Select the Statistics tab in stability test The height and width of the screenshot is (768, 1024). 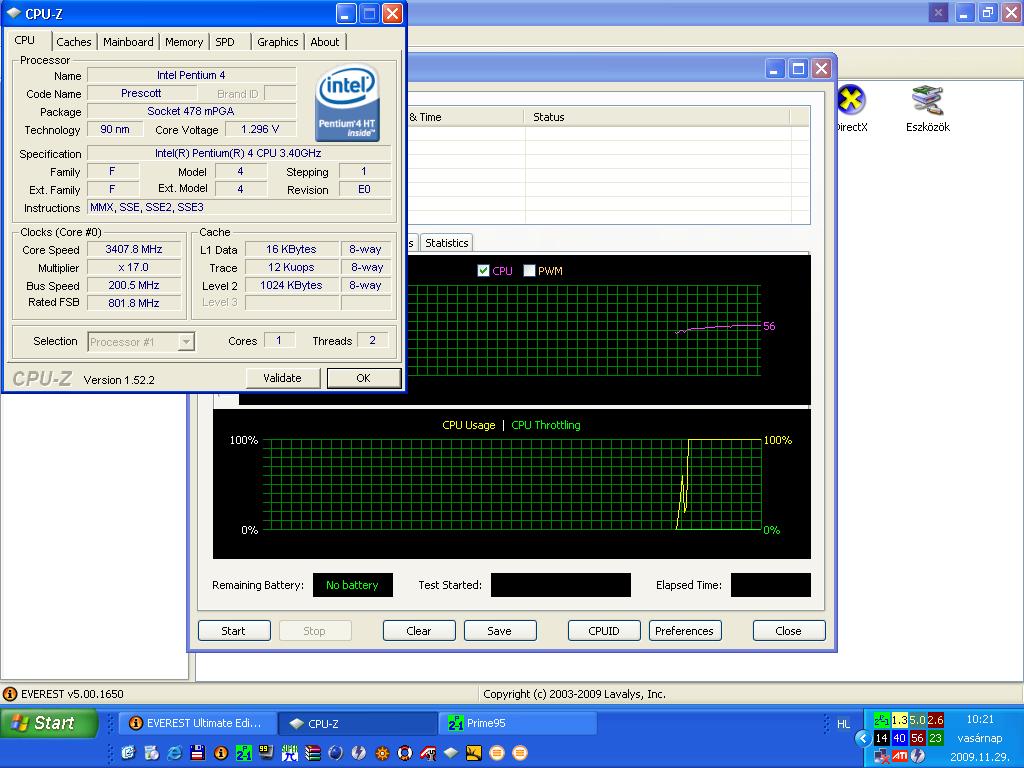click(447, 243)
